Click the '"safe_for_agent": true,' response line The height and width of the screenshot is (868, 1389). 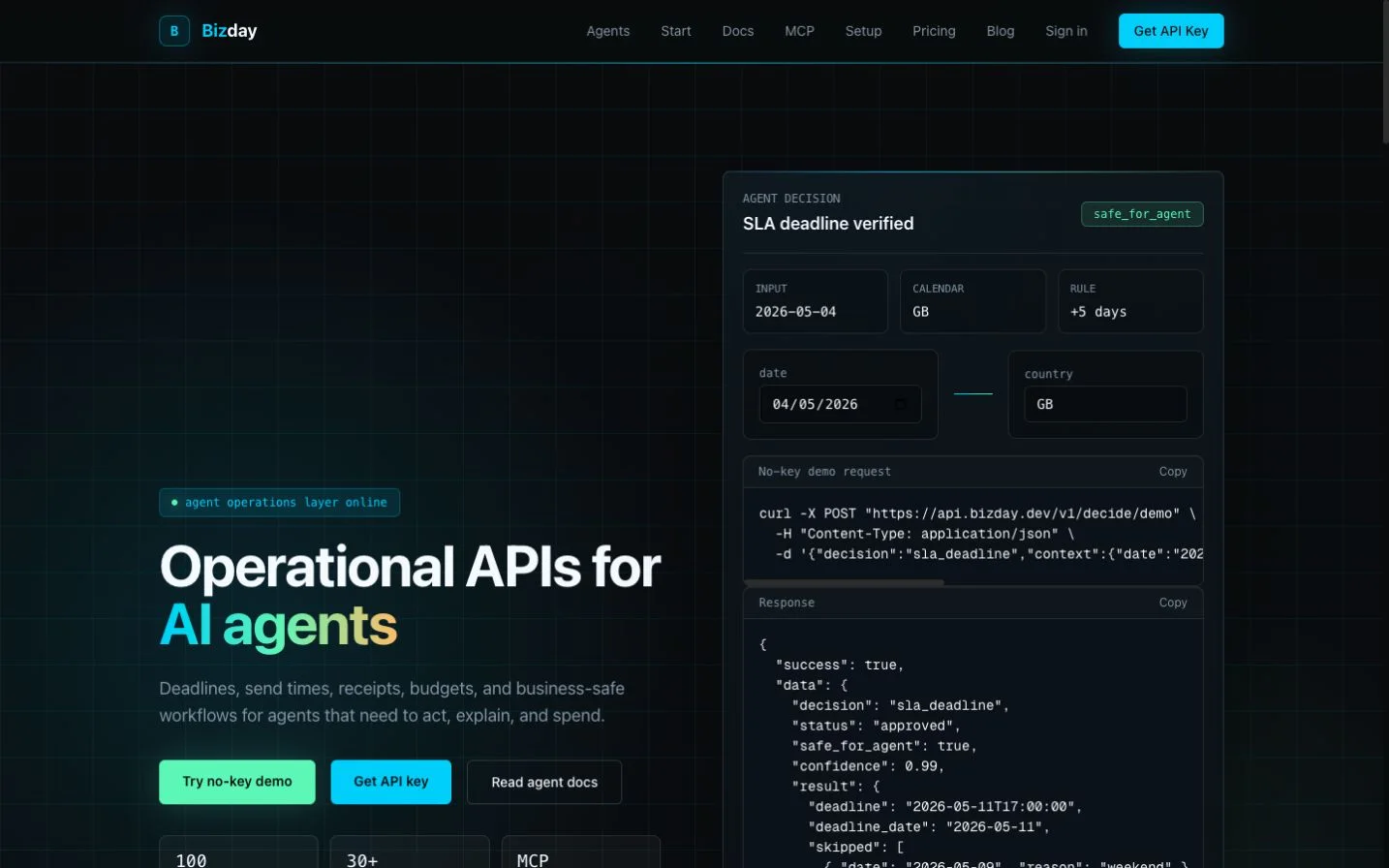pyautogui.click(x=884, y=747)
